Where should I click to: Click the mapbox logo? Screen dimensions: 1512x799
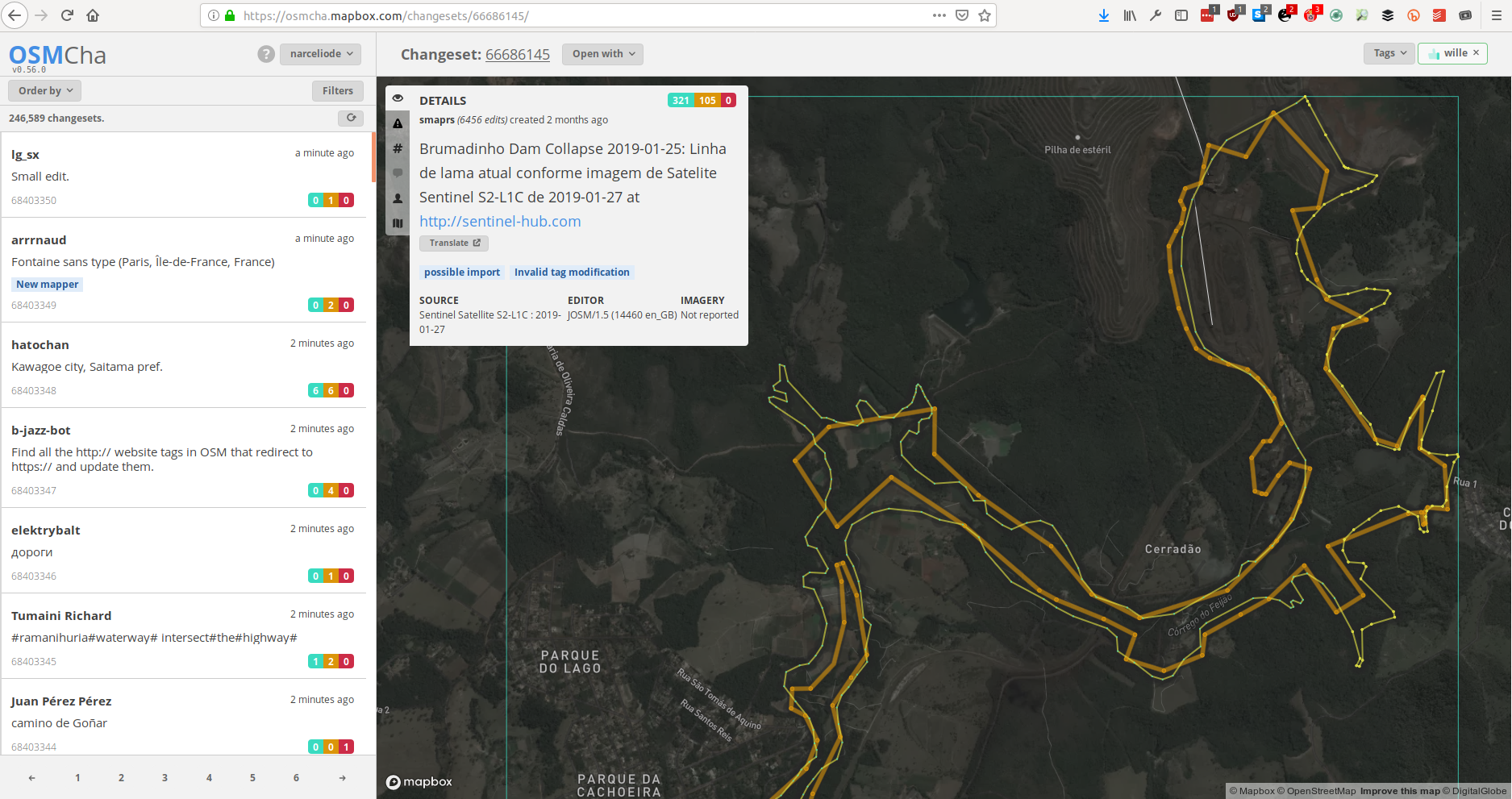(419, 782)
